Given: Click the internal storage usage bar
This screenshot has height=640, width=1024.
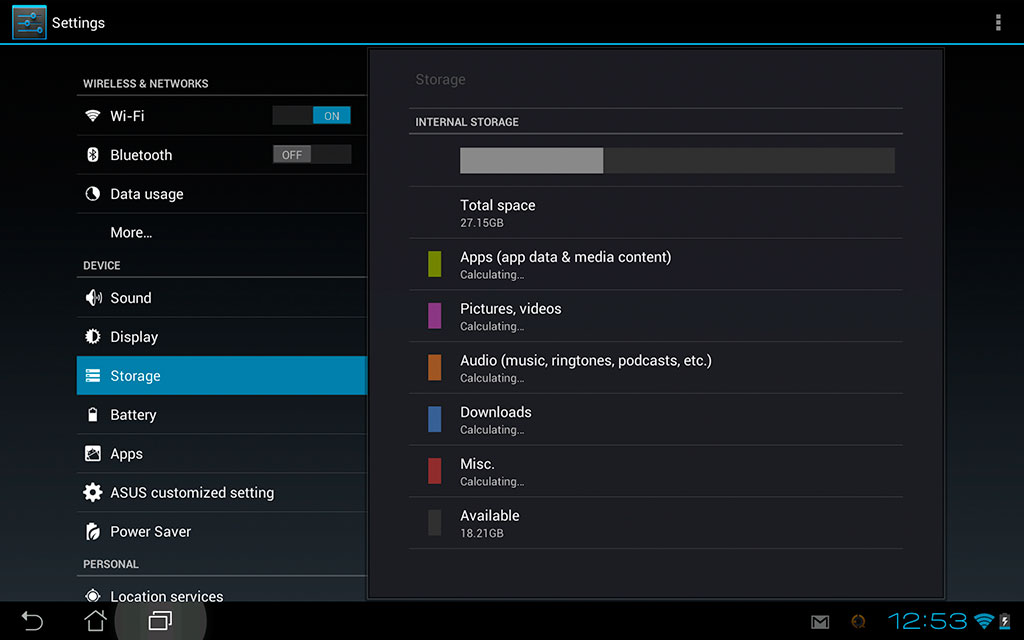Looking at the screenshot, I should tap(676, 161).
